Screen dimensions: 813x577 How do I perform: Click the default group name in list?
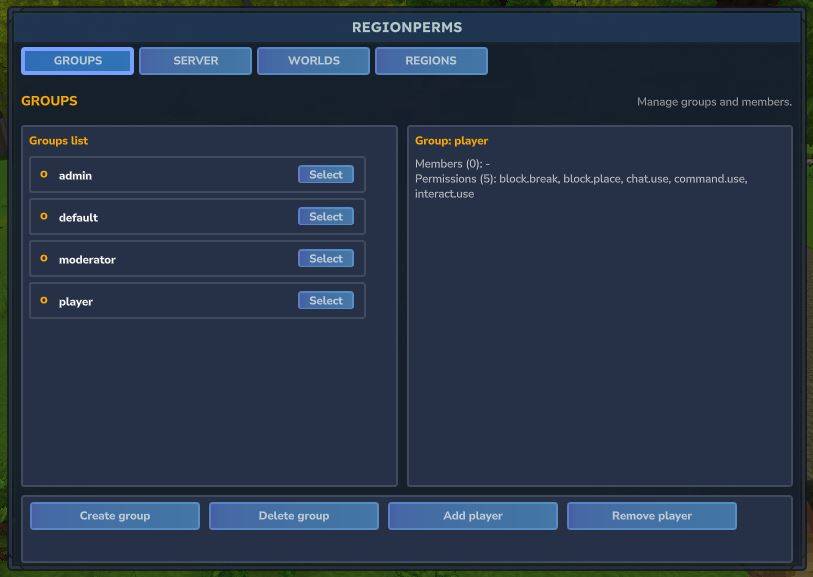tap(78, 218)
